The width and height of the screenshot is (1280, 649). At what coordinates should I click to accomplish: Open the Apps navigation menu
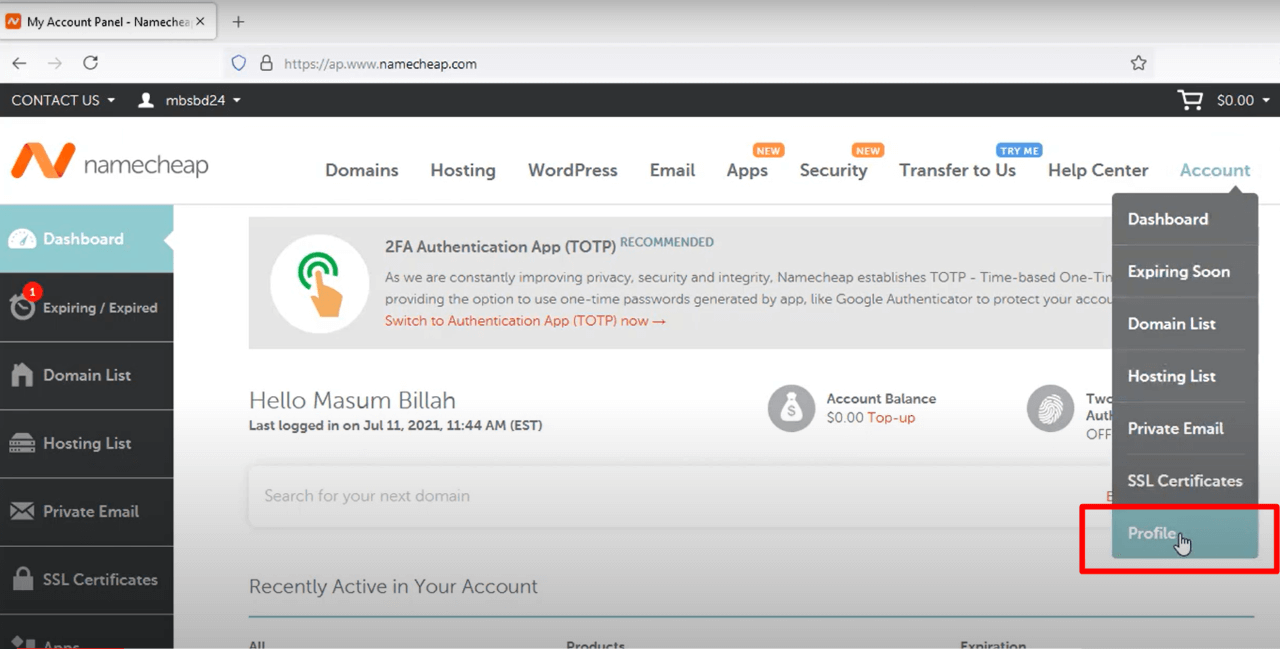click(747, 170)
